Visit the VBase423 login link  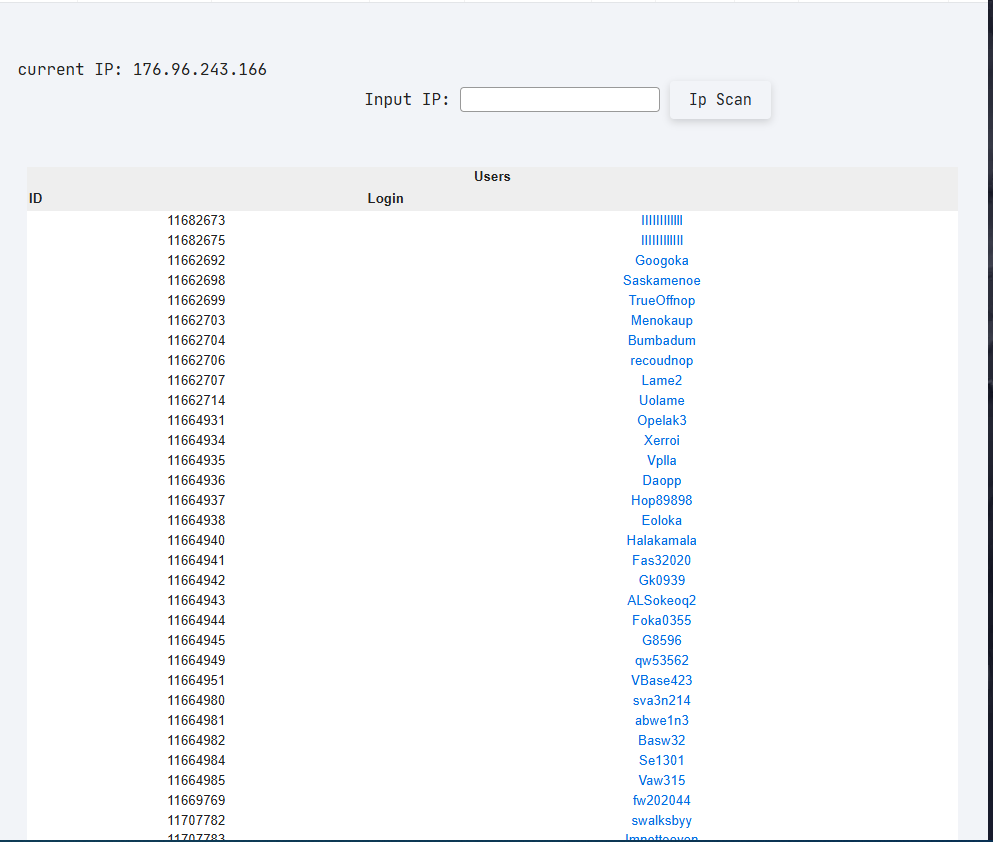coord(662,681)
